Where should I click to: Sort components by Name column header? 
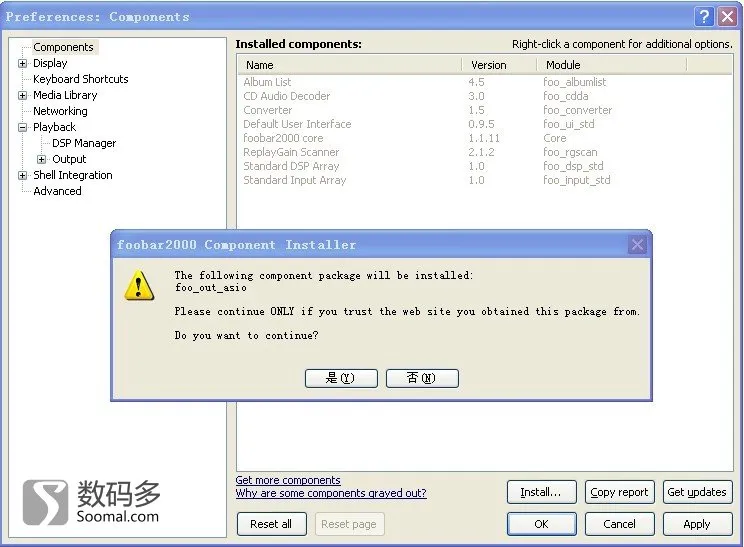tap(349, 65)
